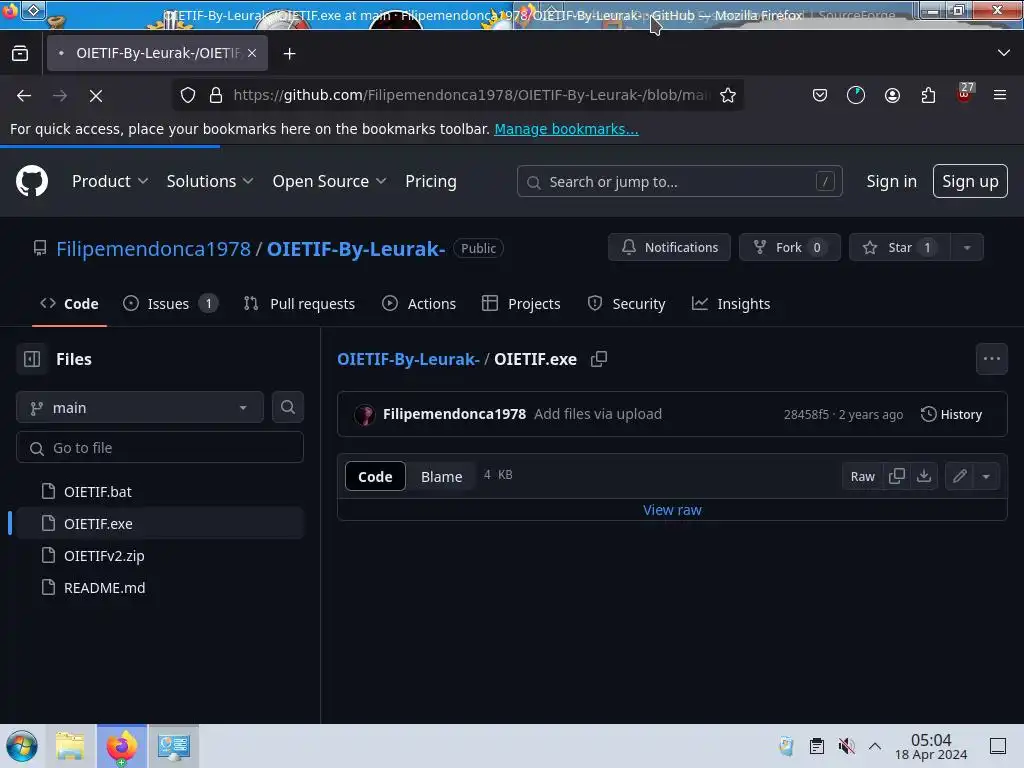Open a new browser tab

pos(289,54)
